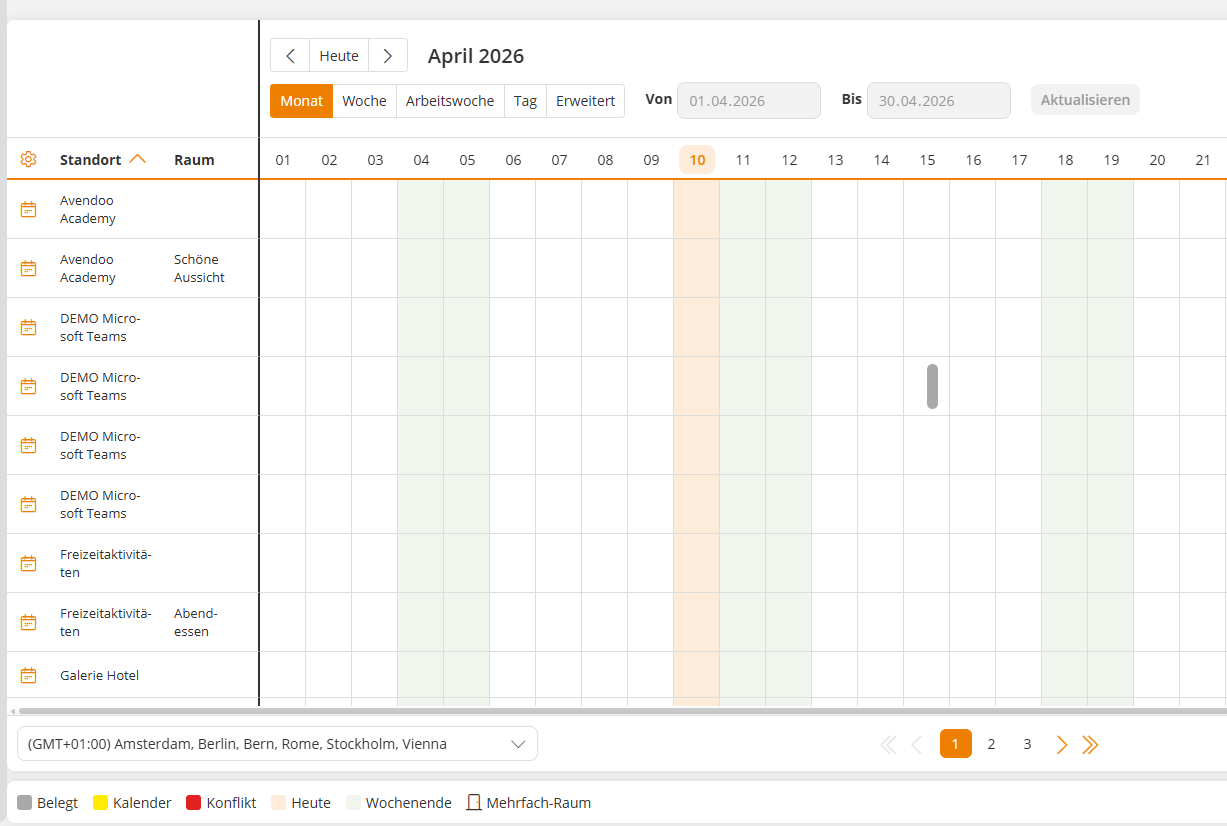The image size is (1227, 826).
Task: Click calendar icon for Abendessen room row
Action: click(28, 622)
